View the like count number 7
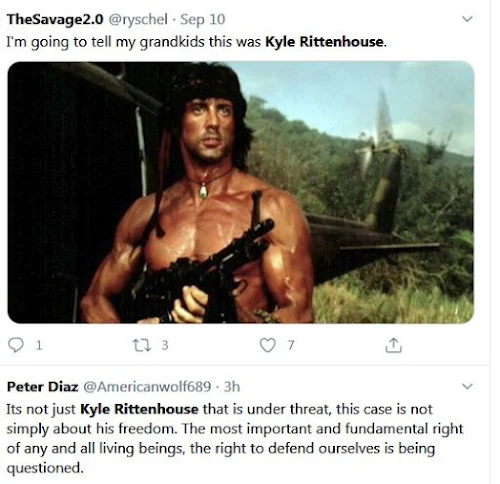The width and height of the screenshot is (500, 484). click(291, 345)
